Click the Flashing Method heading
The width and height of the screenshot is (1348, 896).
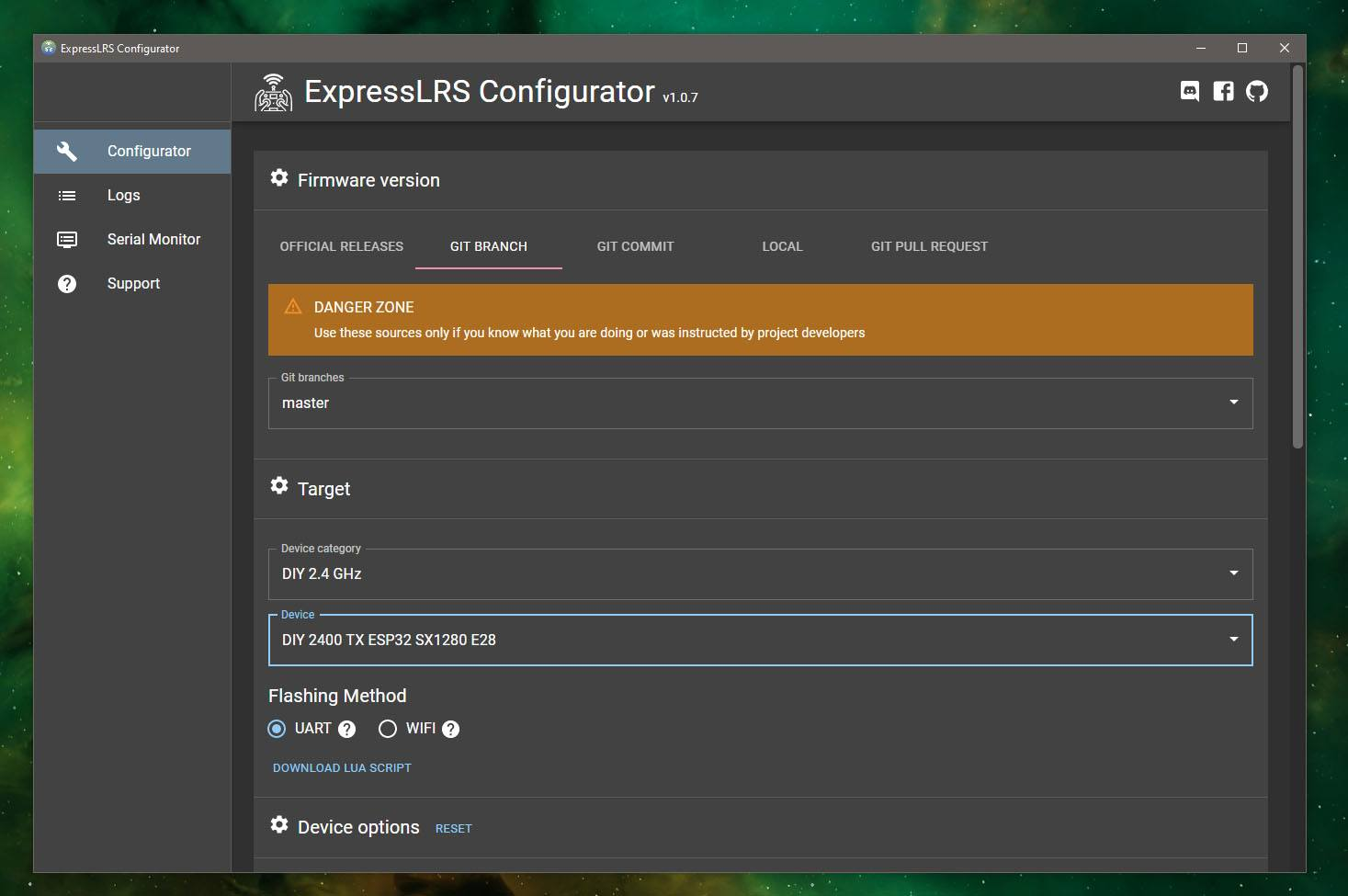pyautogui.click(x=337, y=696)
